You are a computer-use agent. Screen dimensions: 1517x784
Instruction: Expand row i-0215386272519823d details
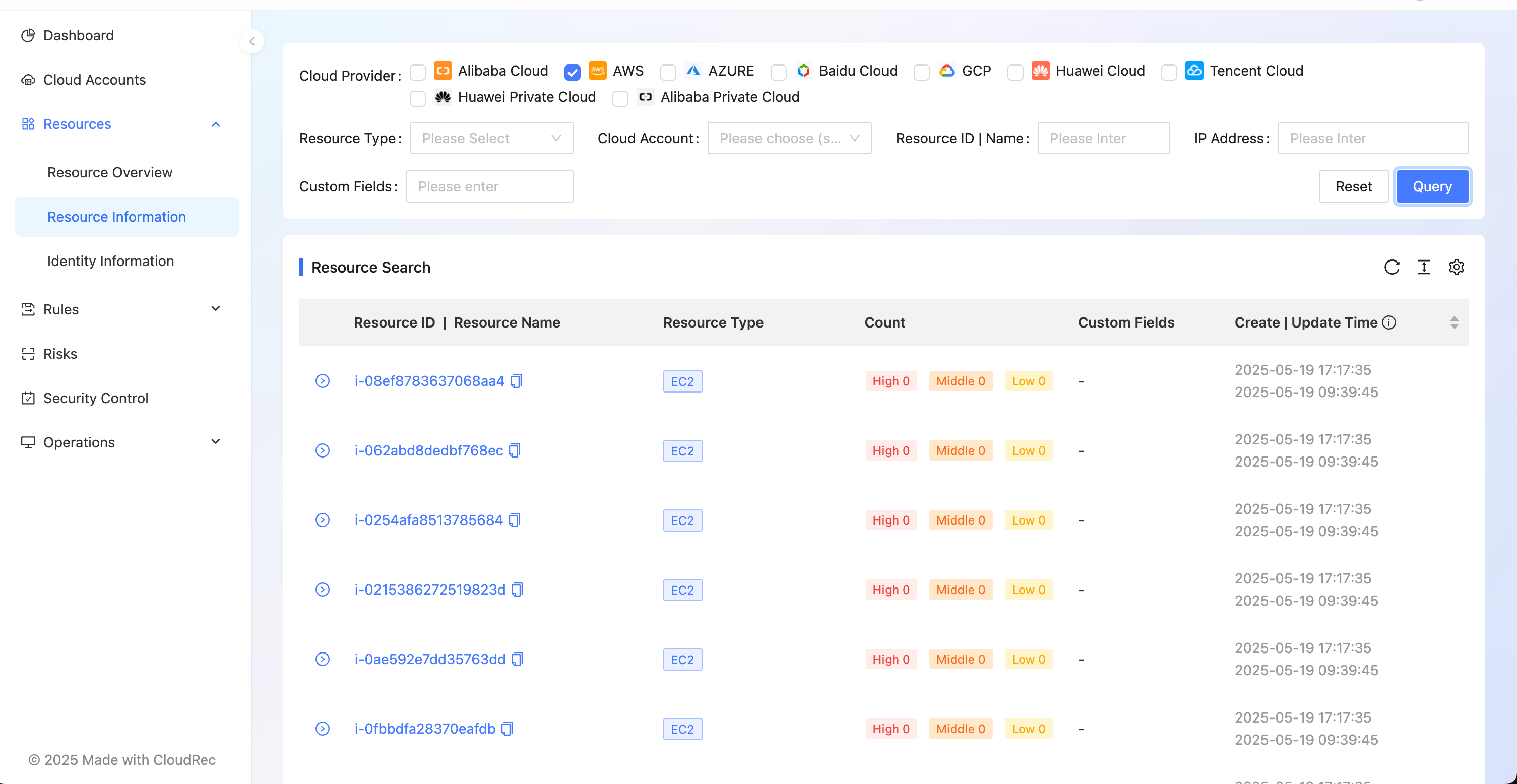(x=322, y=590)
